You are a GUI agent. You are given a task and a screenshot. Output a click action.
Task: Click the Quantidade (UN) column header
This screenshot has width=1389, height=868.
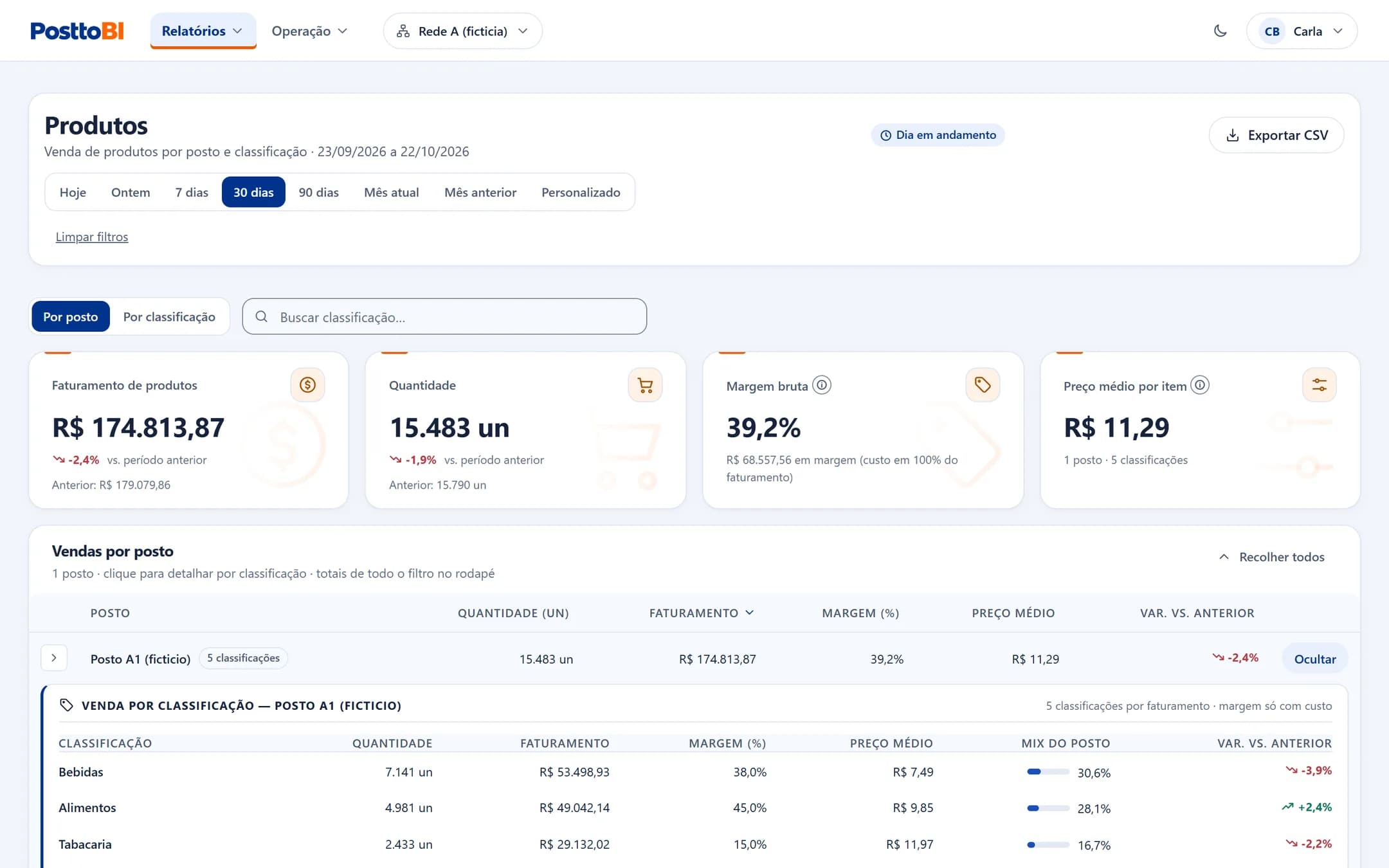click(x=513, y=613)
